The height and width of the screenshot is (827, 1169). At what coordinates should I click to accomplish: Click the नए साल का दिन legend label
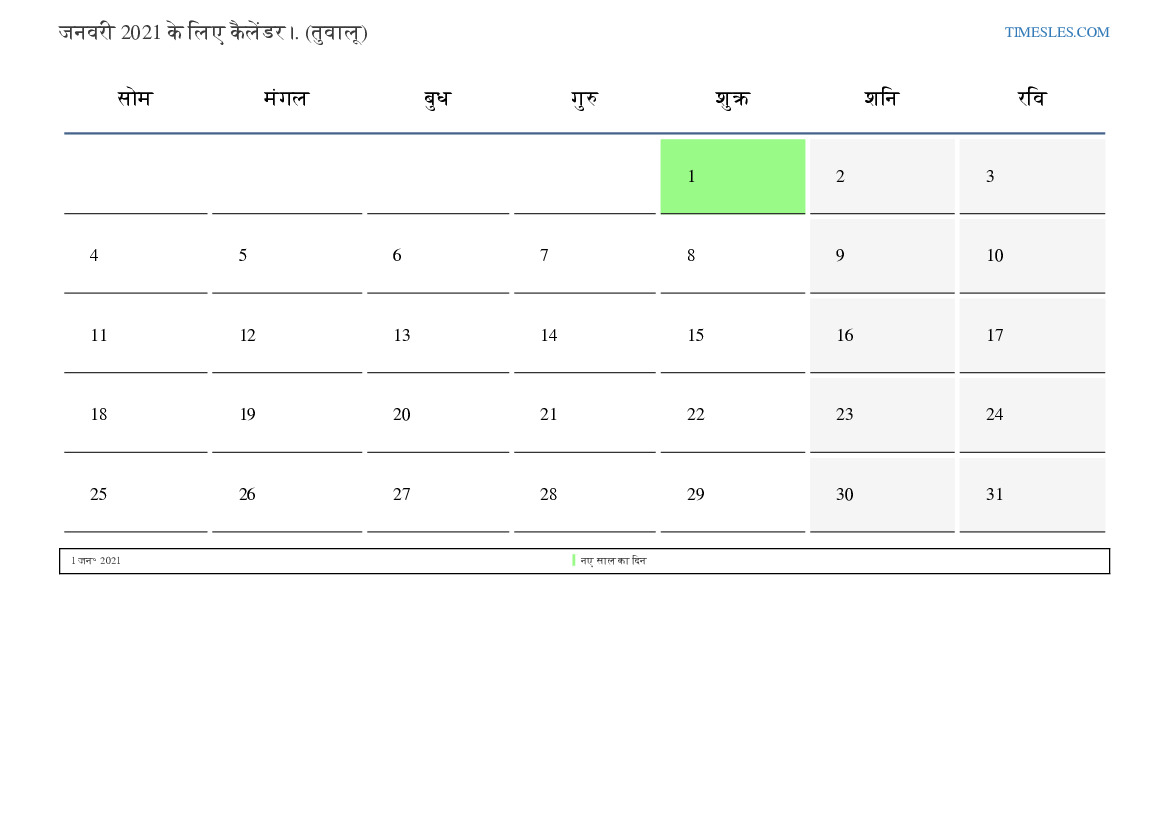click(613, 561)
